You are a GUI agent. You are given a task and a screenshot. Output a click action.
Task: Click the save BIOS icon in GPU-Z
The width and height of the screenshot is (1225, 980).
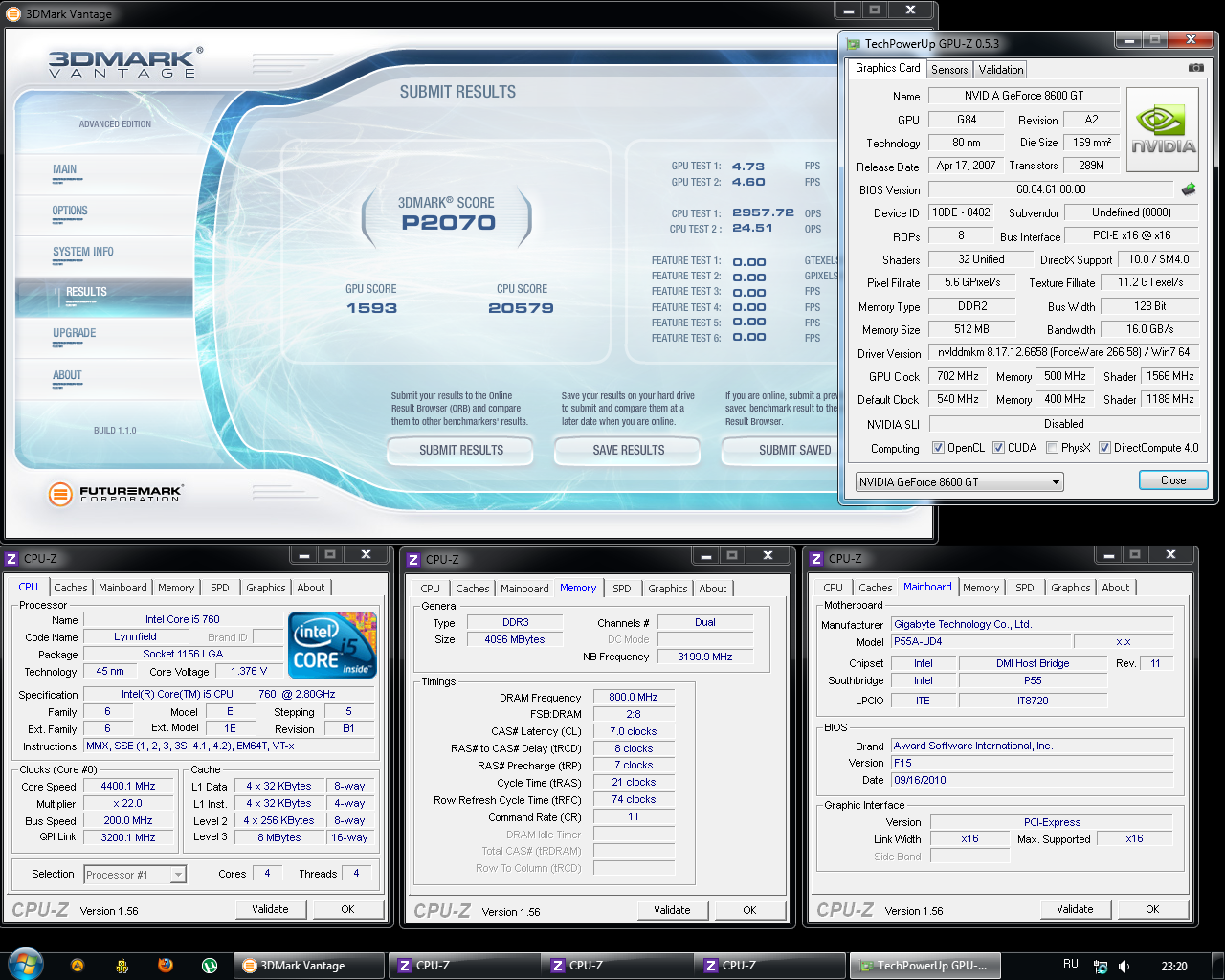(1189, 189)
